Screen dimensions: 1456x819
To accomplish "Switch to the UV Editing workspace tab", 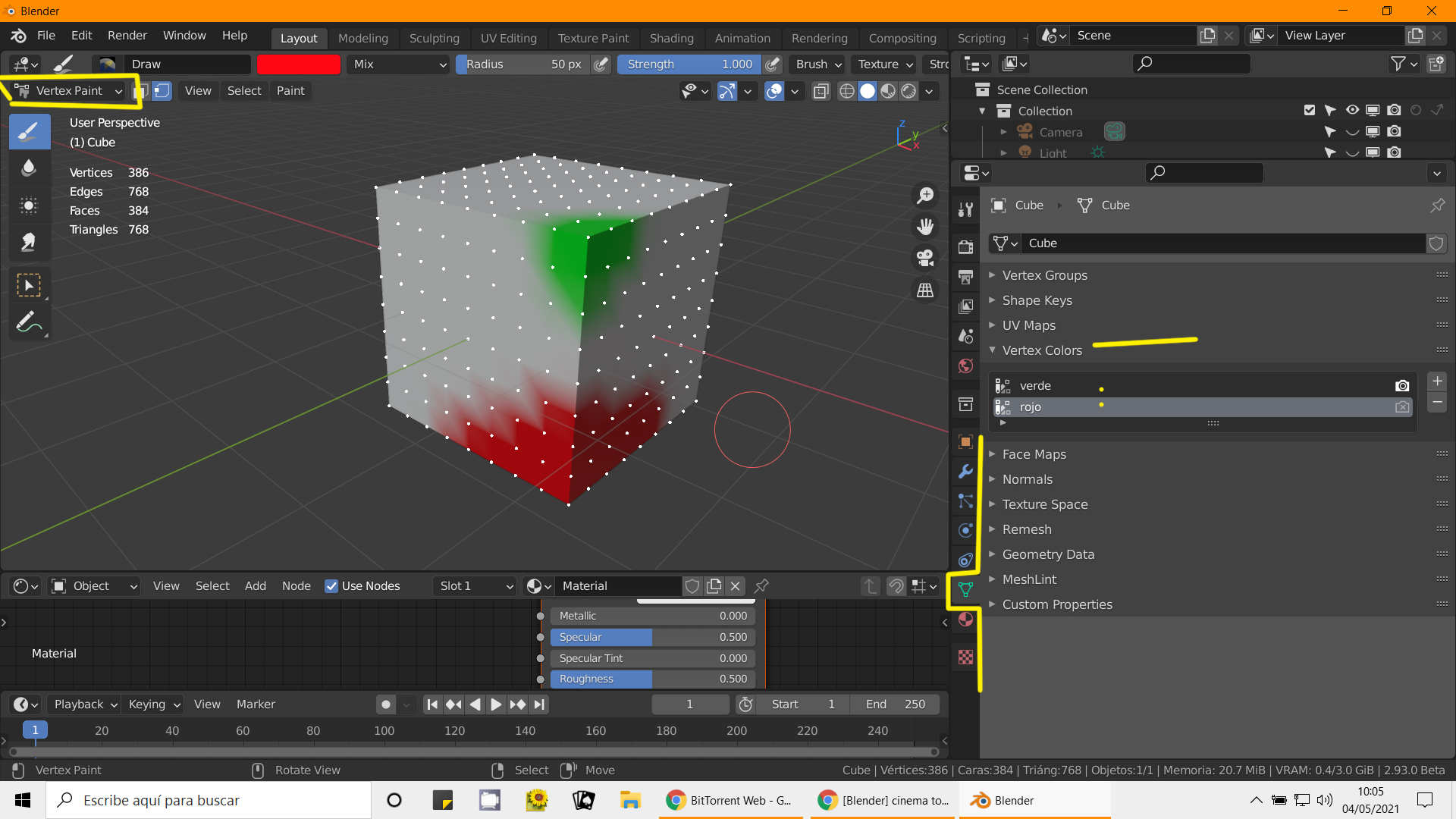I will [508, 38].
